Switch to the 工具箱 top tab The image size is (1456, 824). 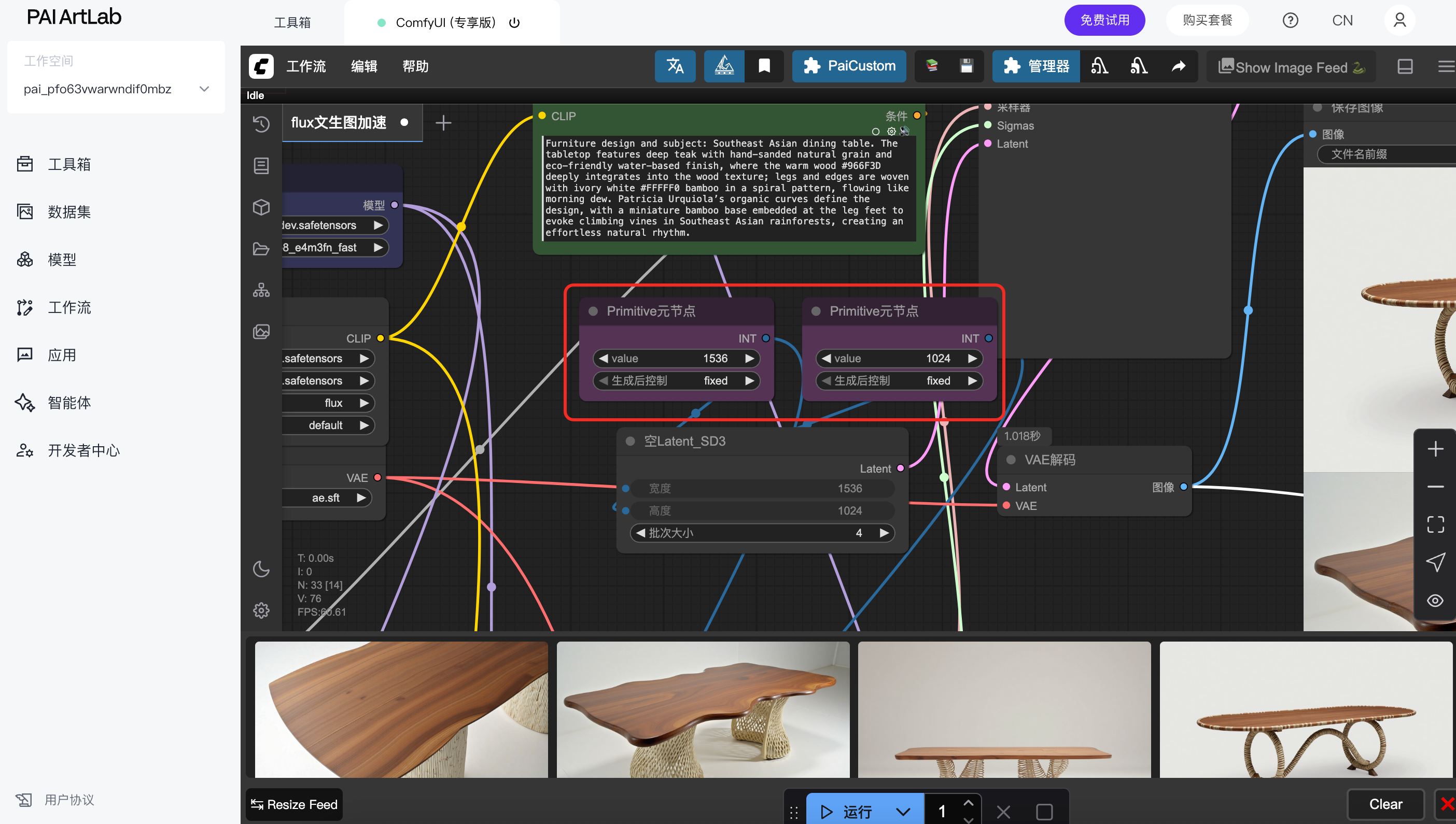(x=292, y=22)
